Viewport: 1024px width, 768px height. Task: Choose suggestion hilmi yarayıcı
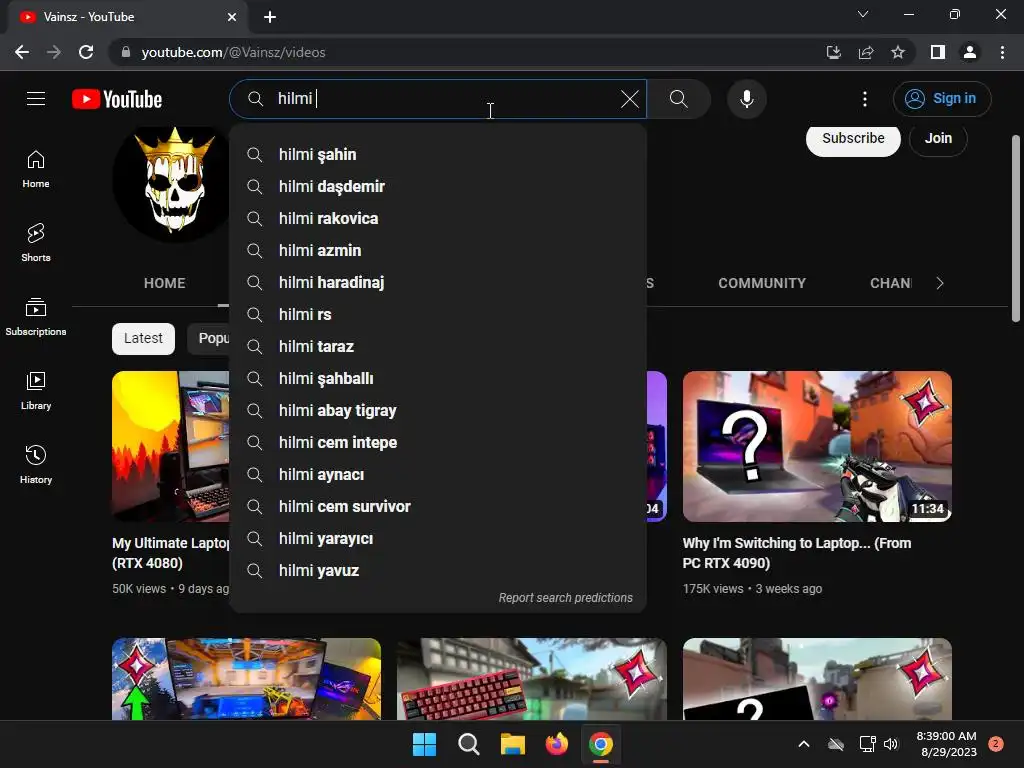tap(438, 539)
